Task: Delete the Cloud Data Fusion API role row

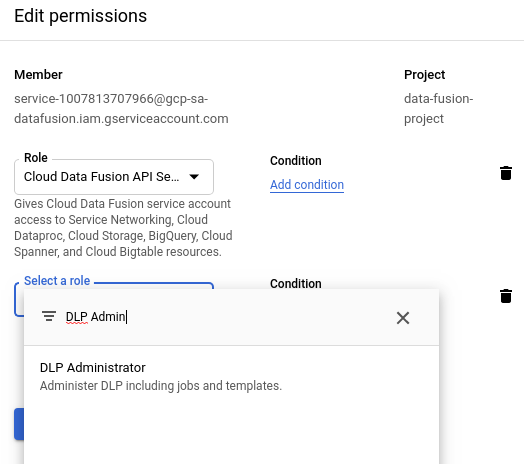Action: [x=506, y=173]
